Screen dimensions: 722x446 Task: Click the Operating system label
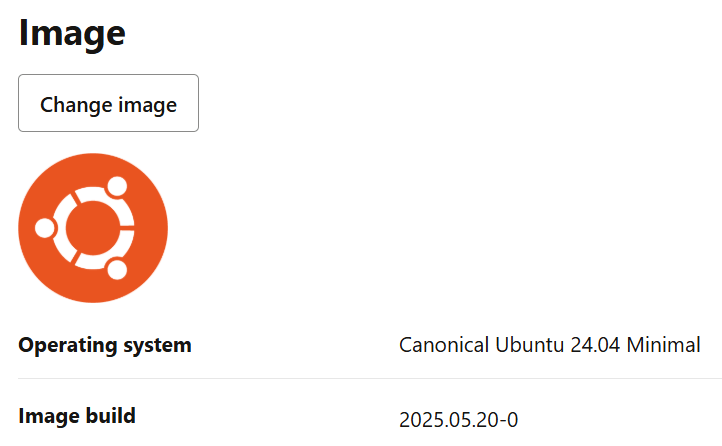click(x=105, y=346)
